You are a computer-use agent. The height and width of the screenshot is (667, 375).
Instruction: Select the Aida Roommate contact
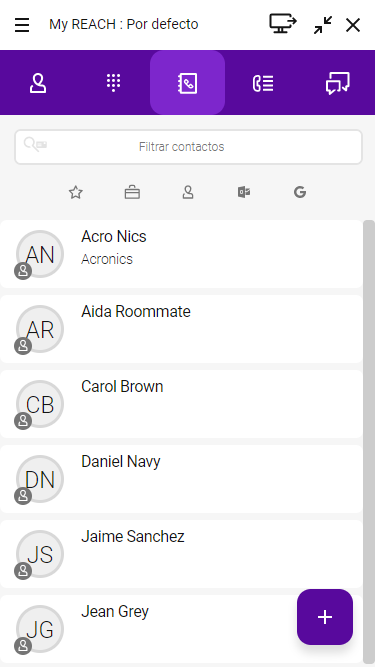(x=182, y=329)
